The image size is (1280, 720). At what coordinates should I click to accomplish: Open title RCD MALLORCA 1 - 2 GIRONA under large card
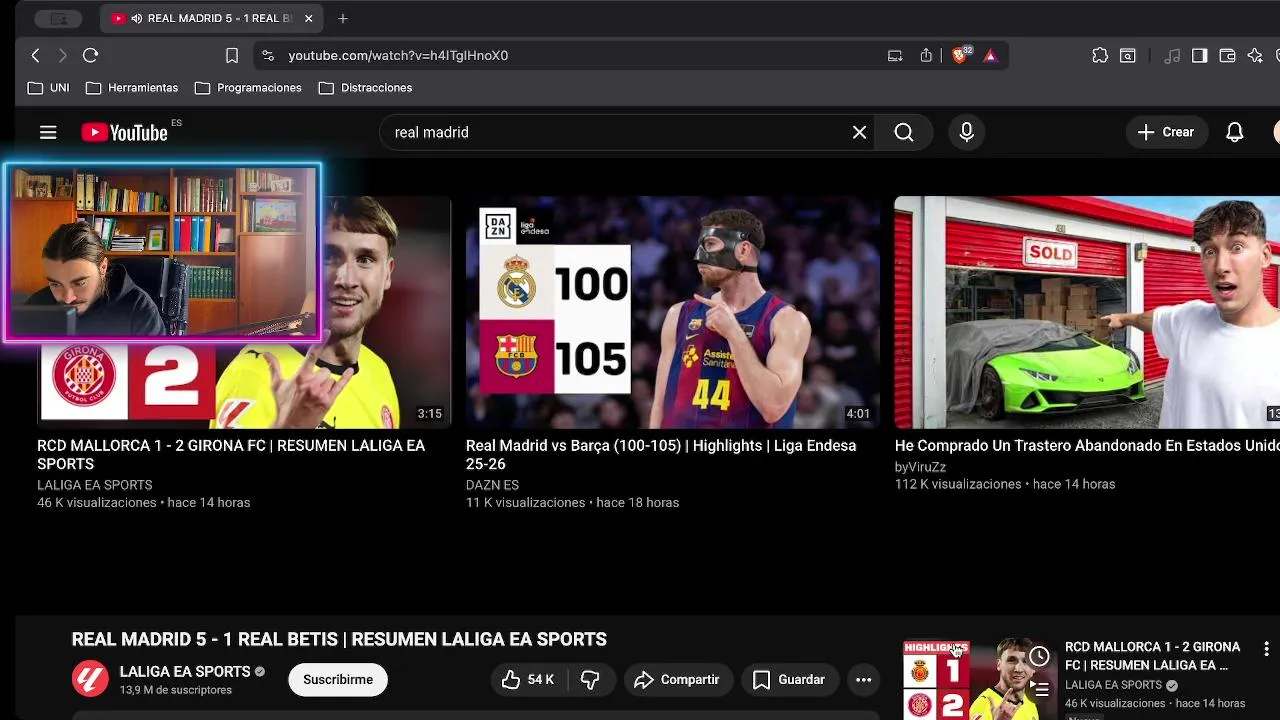click(231, 454)
